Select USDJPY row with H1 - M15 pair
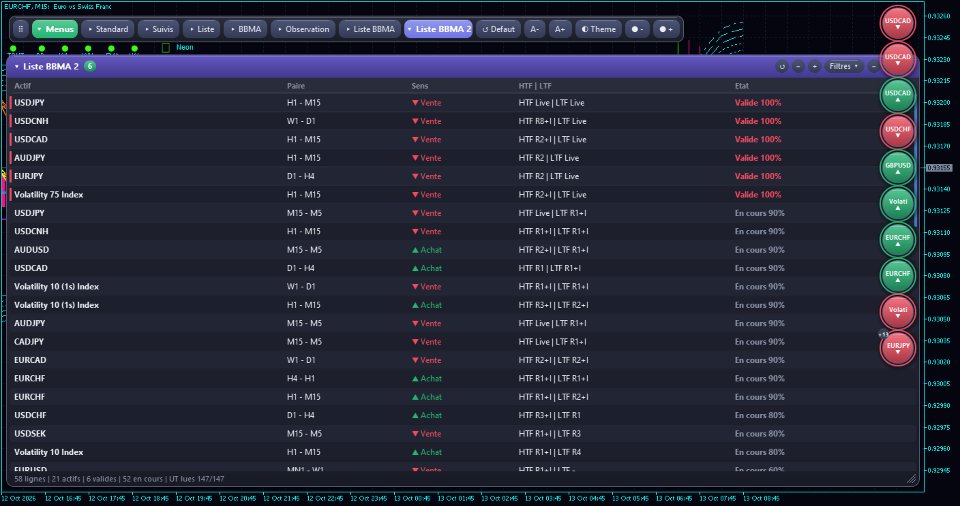The height and width of the screenshot is (506, 960). (462, 102)
